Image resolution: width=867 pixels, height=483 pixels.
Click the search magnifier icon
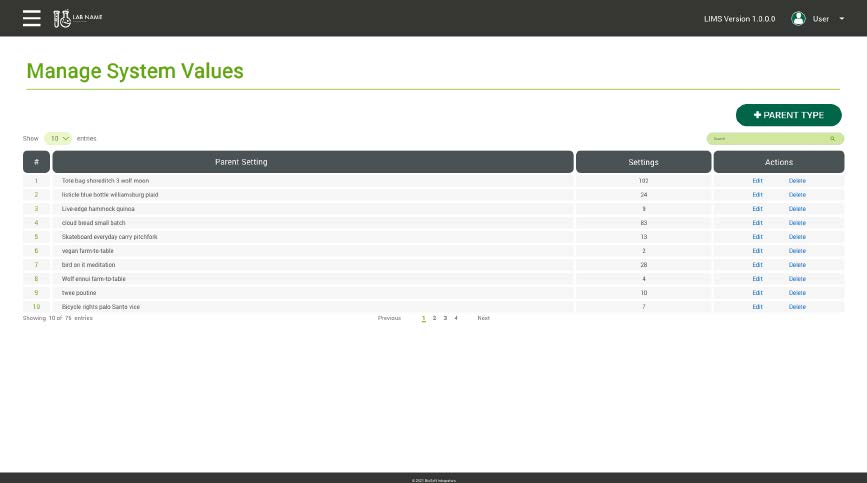832,139
